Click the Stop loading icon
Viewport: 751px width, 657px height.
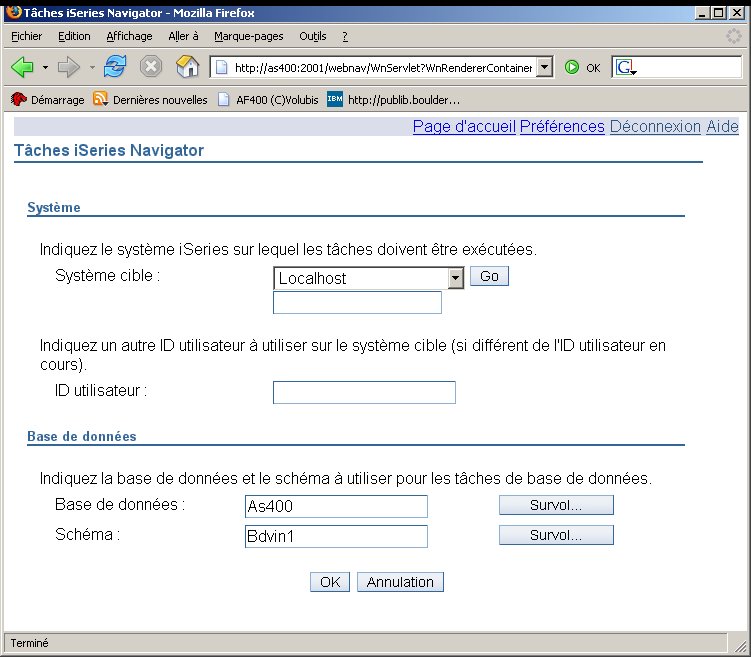click(x=151, y=66)
